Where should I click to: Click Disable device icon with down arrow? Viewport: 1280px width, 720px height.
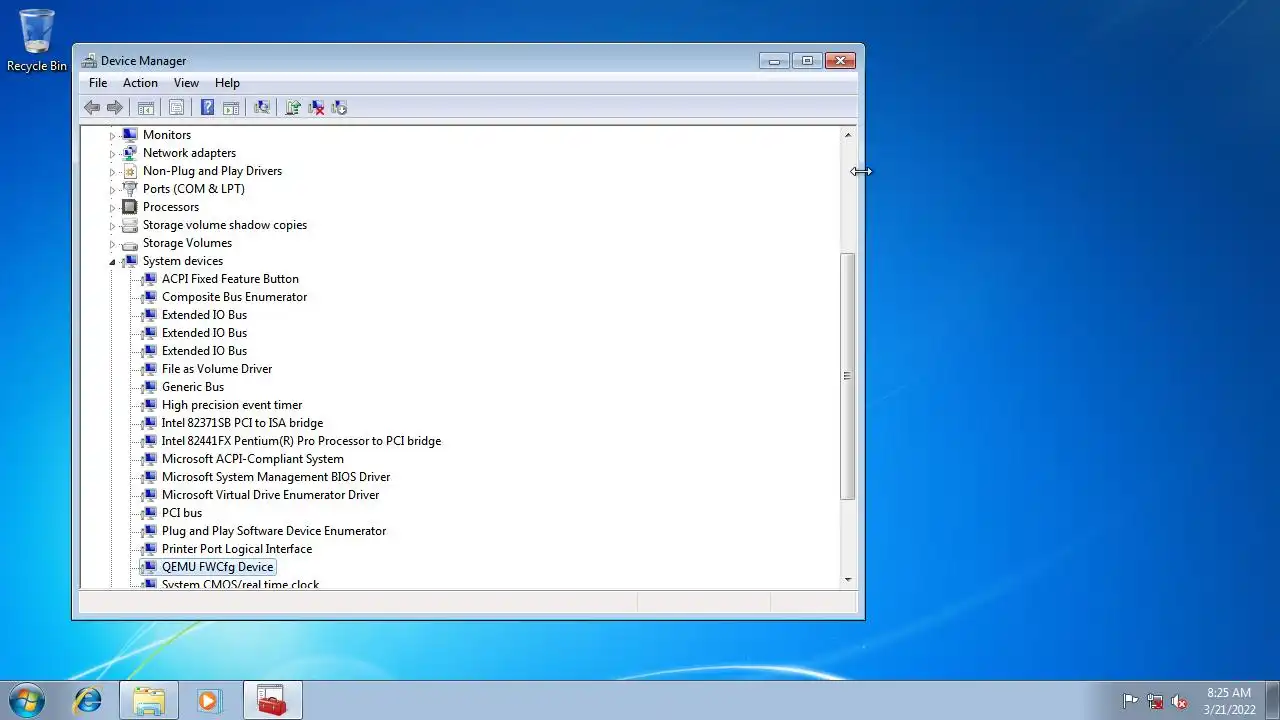click(x=339, y=107)
